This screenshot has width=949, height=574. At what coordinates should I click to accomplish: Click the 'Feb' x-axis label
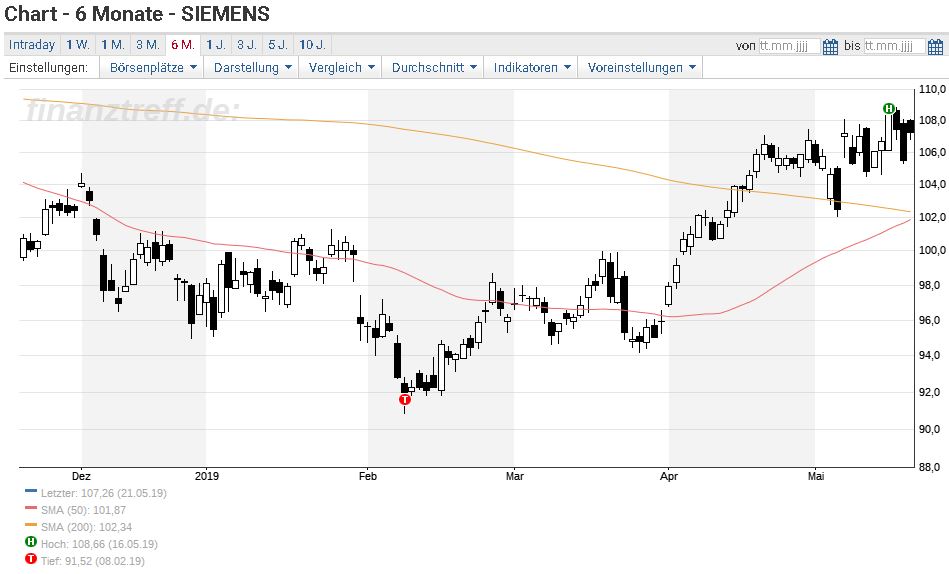point(368,476)
